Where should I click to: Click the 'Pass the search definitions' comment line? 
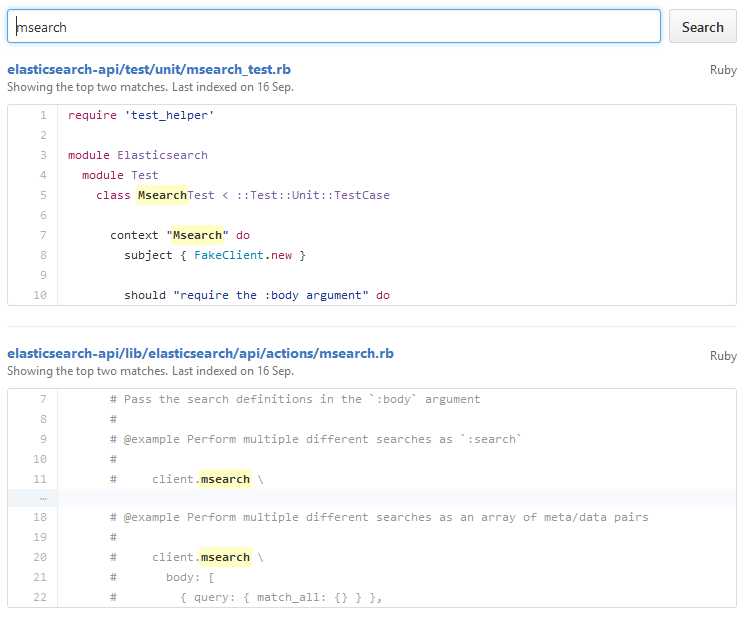point(295,399)
